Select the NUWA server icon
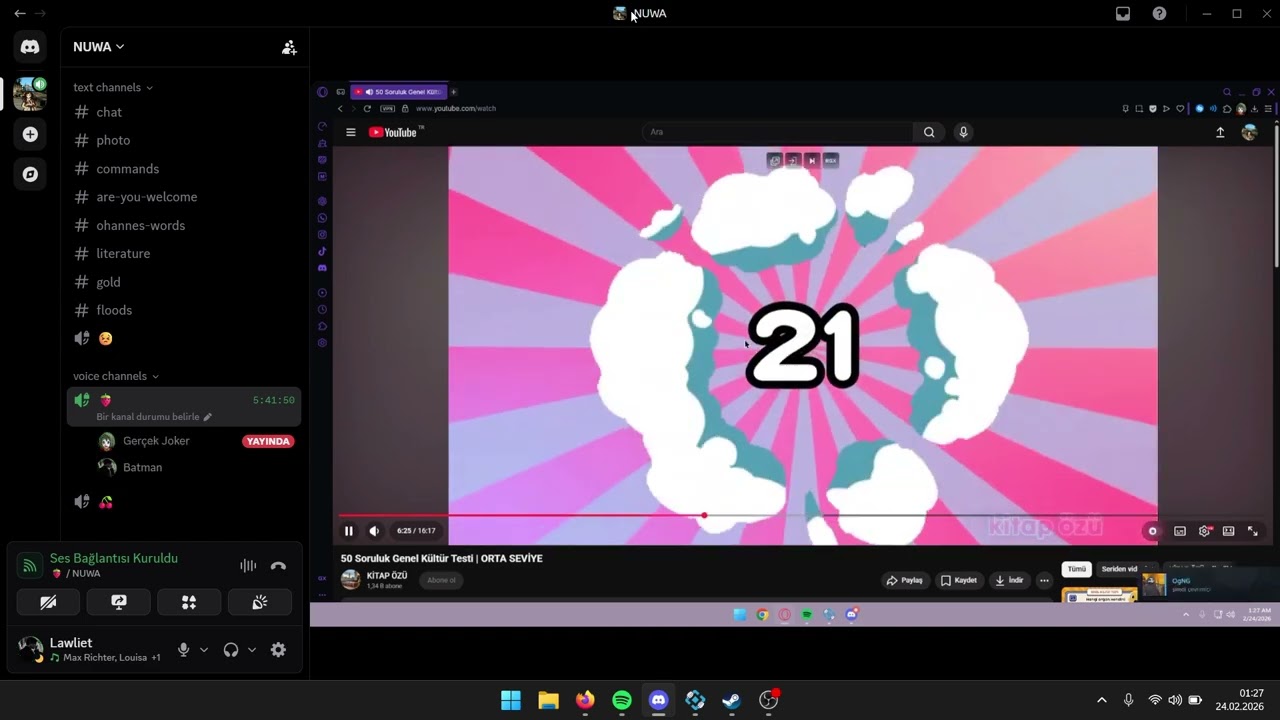Viewport: 1280px width, 720px height. 30,93
